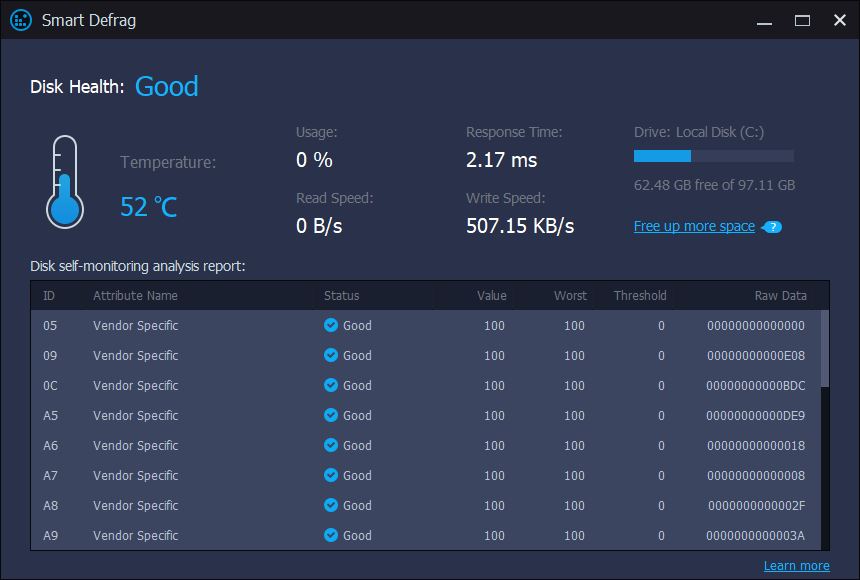860x580 pixels.
Task: Click ID cell A9
Action: coord(50,536)
